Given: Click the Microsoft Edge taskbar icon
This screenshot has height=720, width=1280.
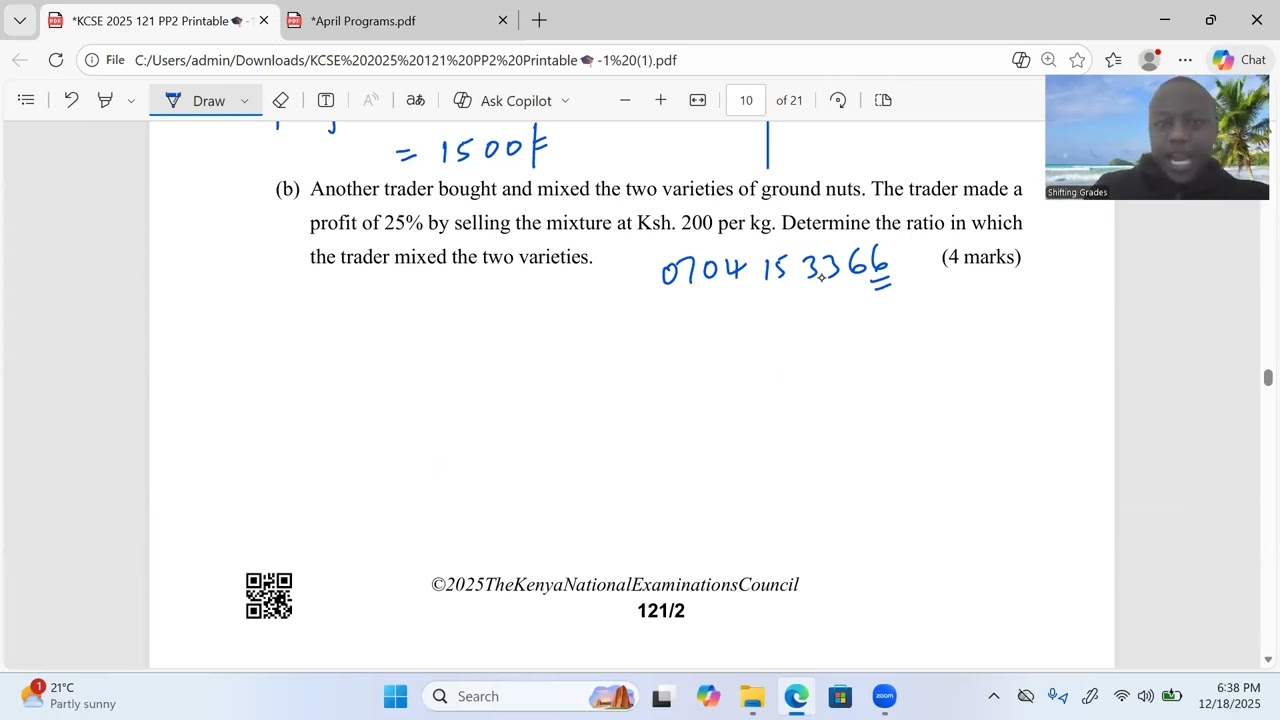Looking at the screenshot, I should click(x=797, y=696).
